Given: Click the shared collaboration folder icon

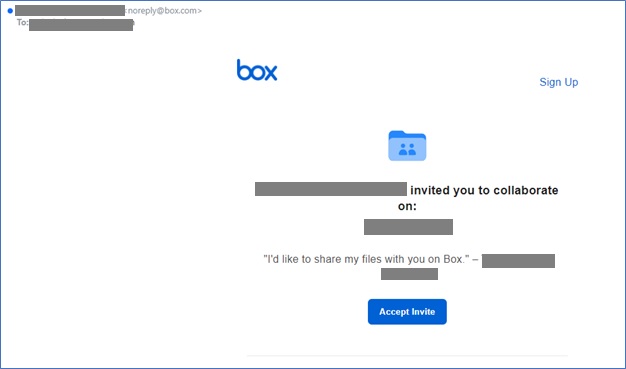Looking at the screenshot, I should (x=407, y=146).
